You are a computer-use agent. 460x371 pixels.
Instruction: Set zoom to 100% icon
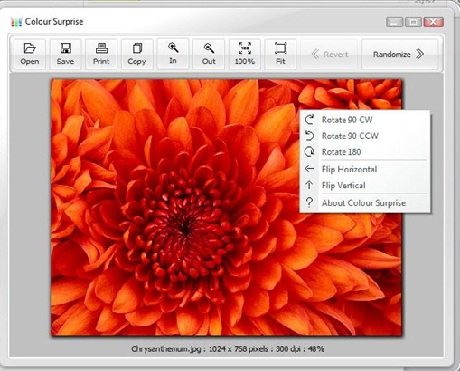(x=245, y=54)
